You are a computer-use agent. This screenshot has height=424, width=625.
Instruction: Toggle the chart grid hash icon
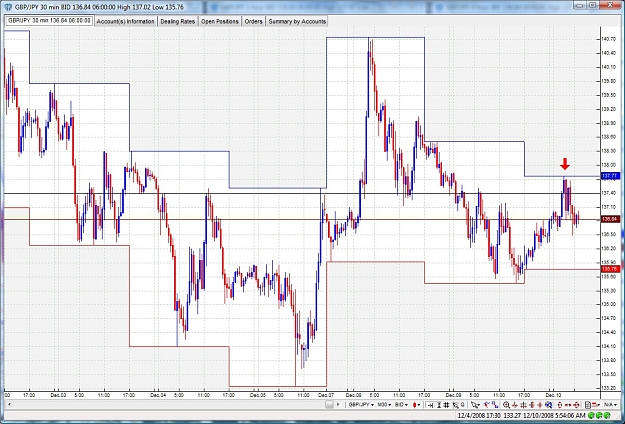446,405
